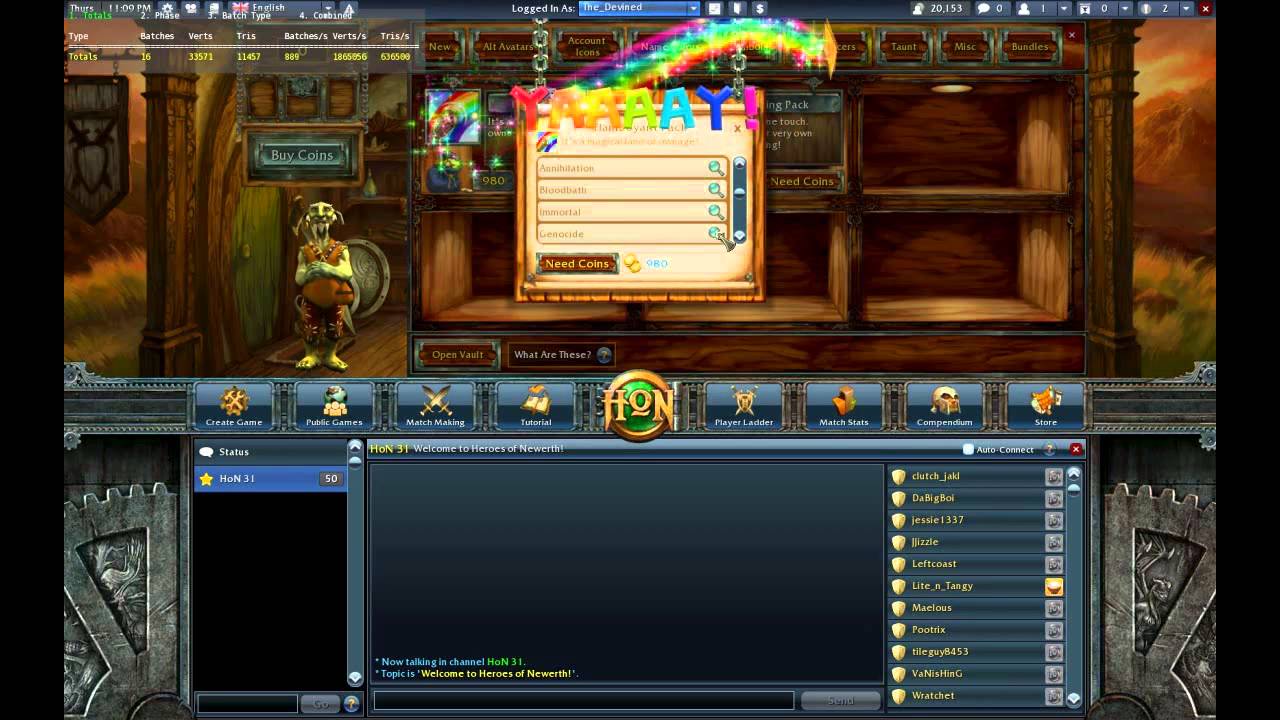The height and width of the screenshot is (720, 1280).
Task: Select user jessie1337 in the list
Action: coord(976,521)
